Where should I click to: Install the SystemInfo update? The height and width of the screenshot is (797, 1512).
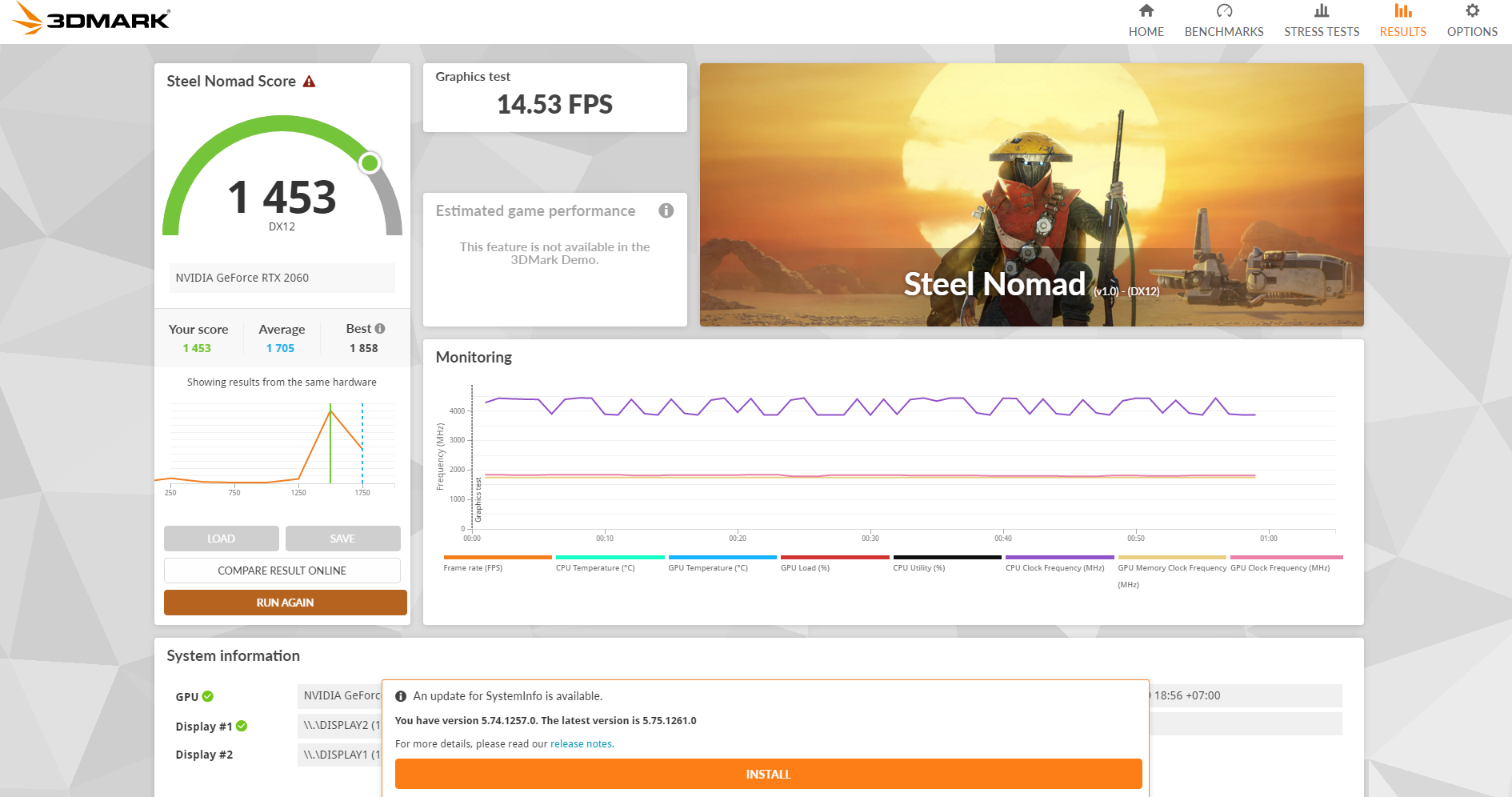tap(768, 774)
